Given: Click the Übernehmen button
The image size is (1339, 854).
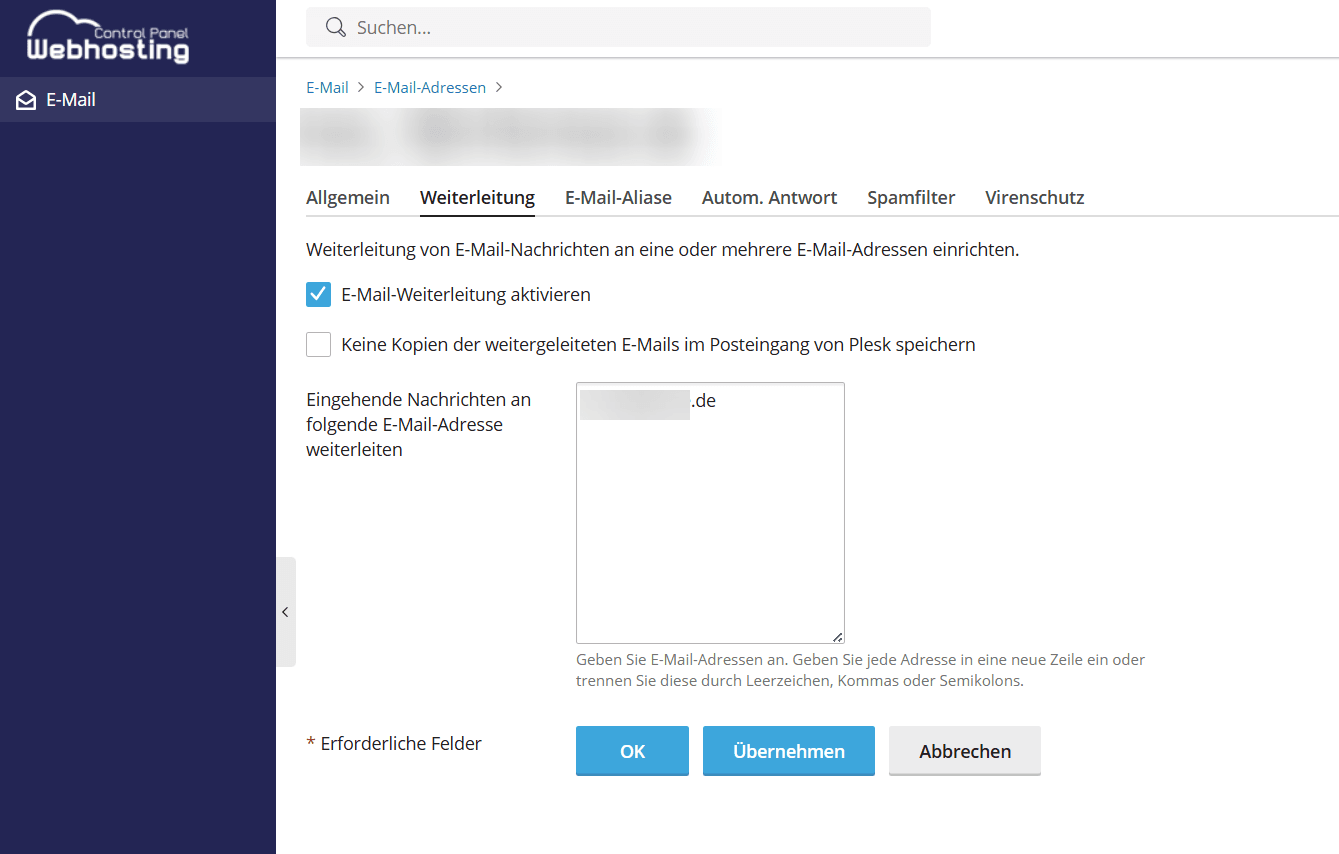Looking at the screenshot, I should [x=788, y=751].
